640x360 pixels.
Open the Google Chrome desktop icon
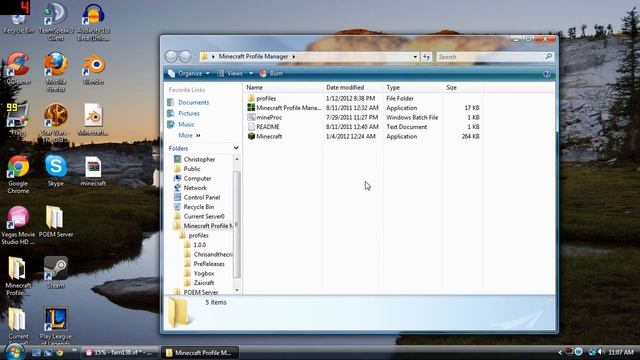point(18,174)
